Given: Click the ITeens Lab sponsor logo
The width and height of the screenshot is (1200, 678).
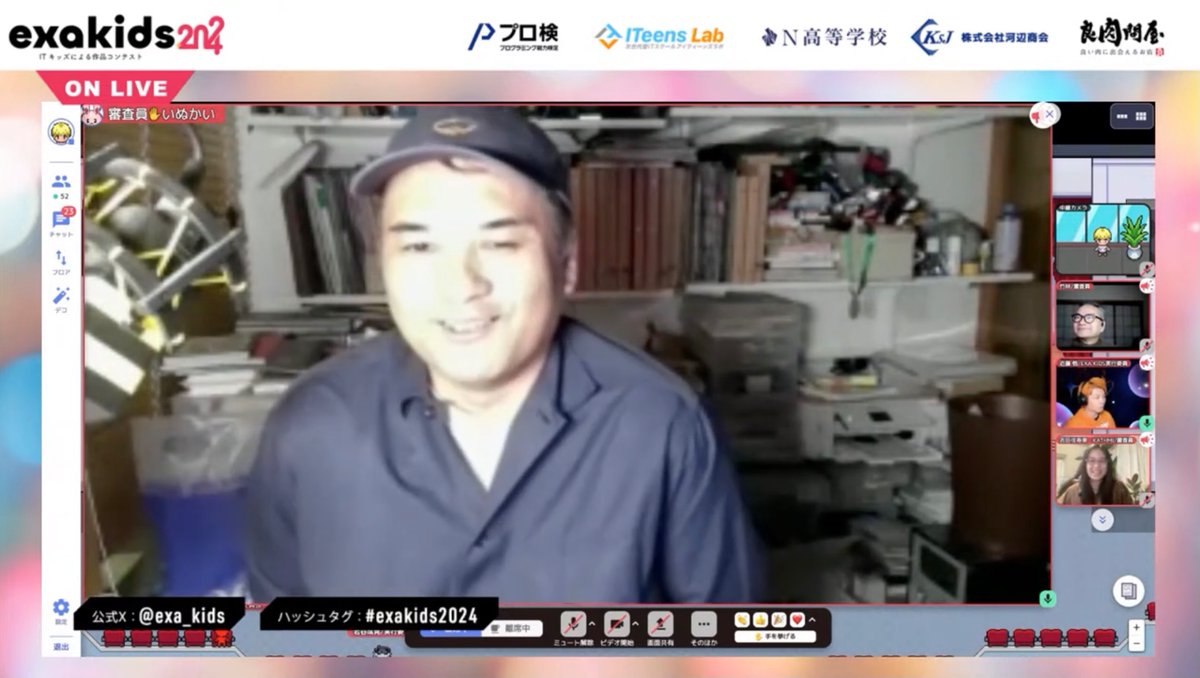Looking at the screenshot, I should click(x=660, y=37).
